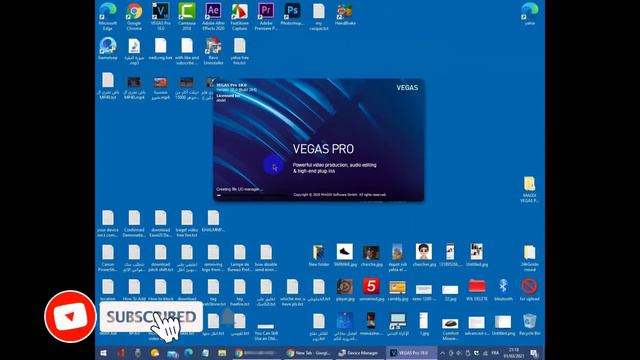
Task: Open the Microsoft Edge desktop shortcut
Action: click(x=108, y=16)
